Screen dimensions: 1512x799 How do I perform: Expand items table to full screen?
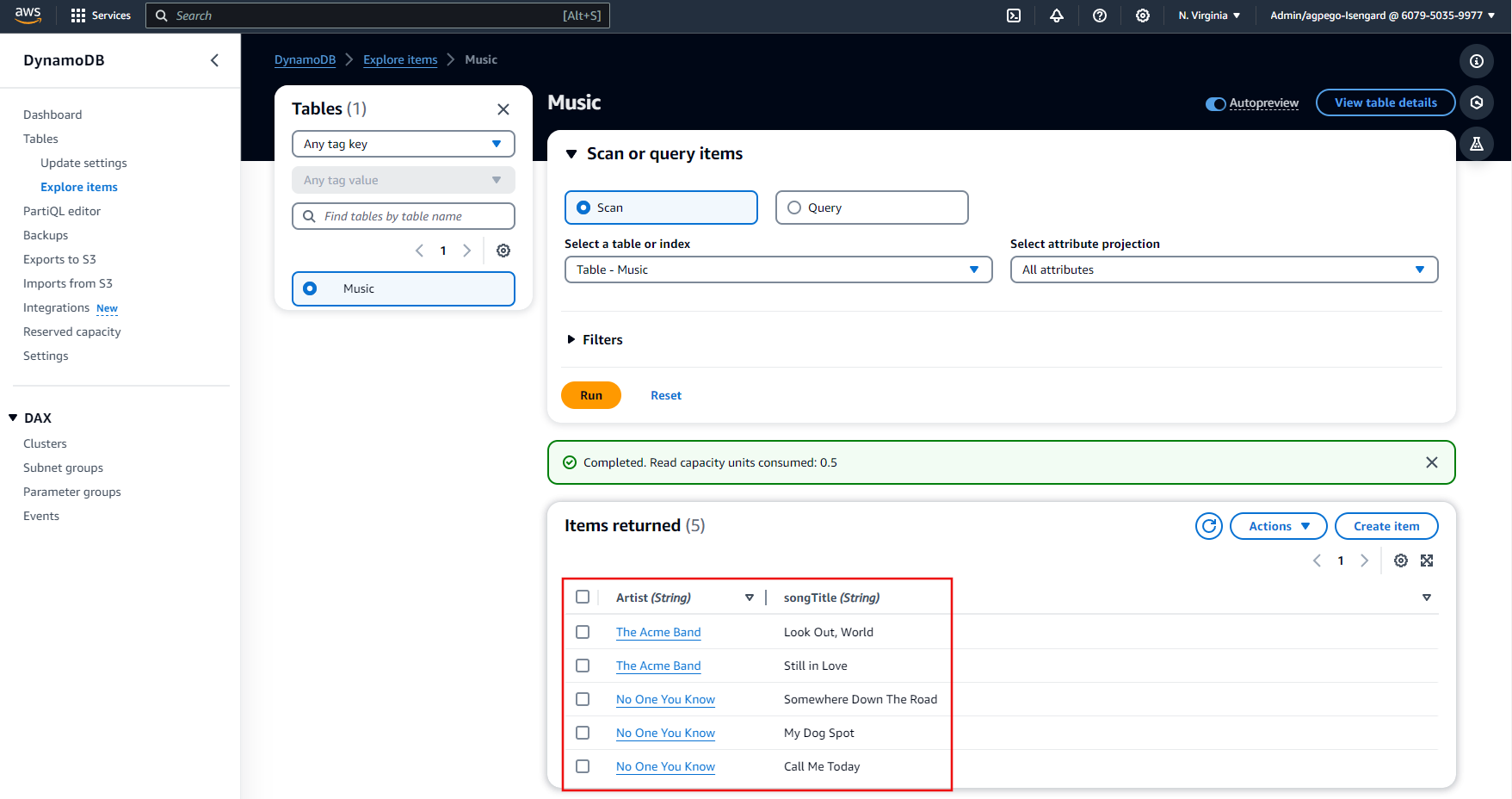point(1427,561)
